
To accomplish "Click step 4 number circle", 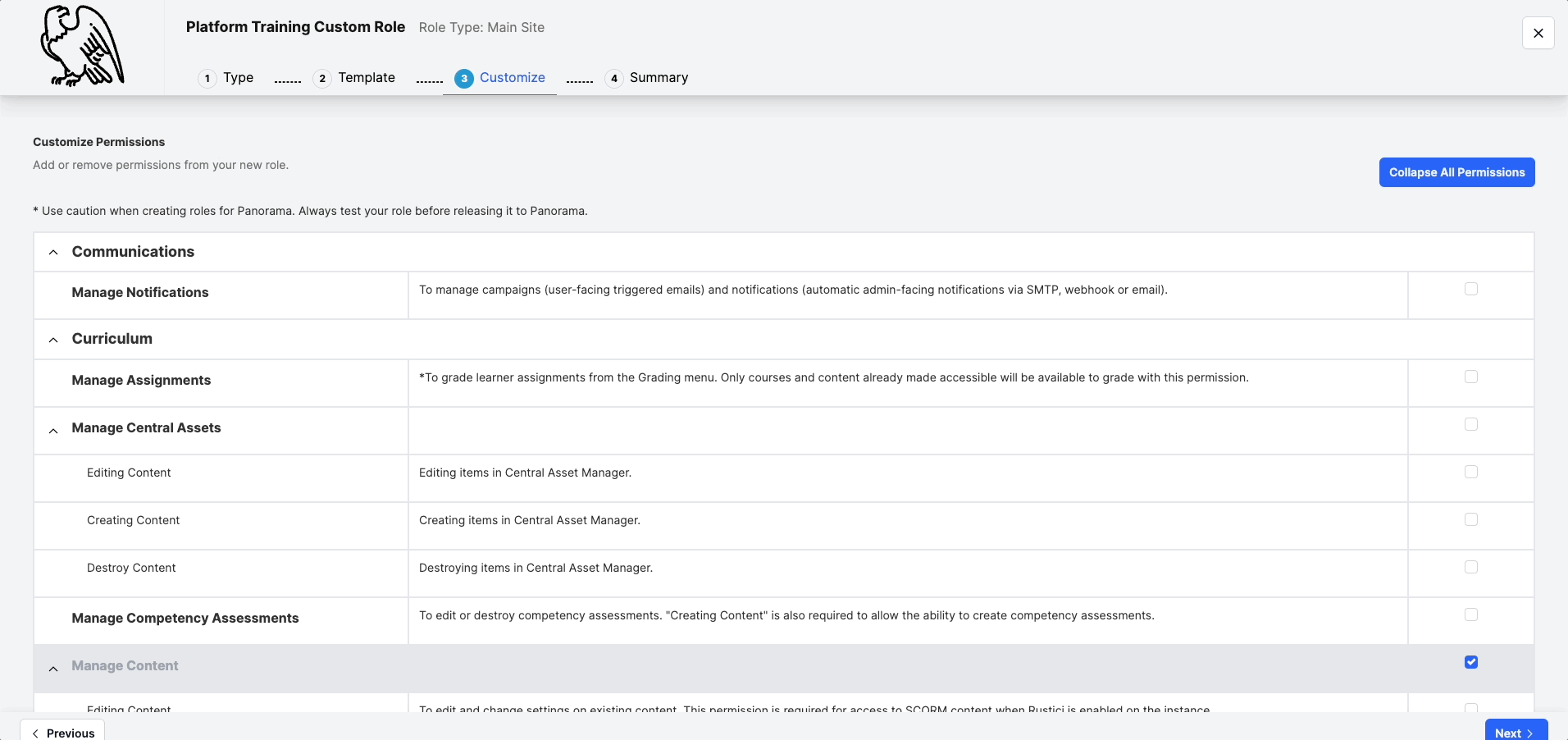I will tap(614, 78).
